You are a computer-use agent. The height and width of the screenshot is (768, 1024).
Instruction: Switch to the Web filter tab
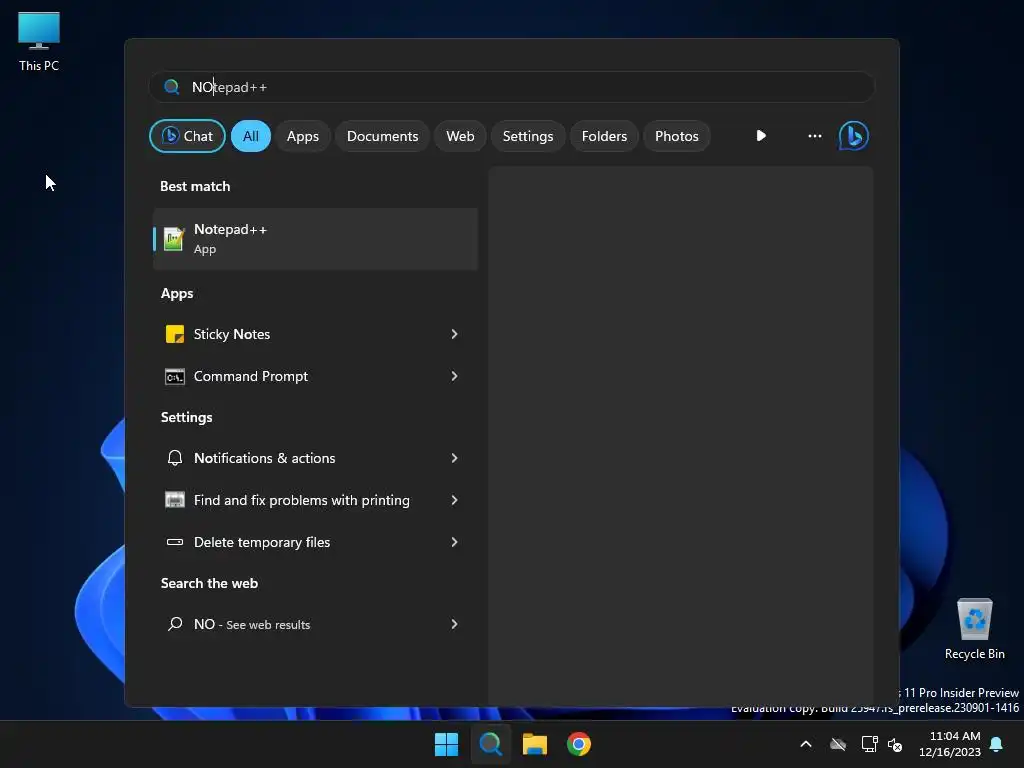[460, 136]
